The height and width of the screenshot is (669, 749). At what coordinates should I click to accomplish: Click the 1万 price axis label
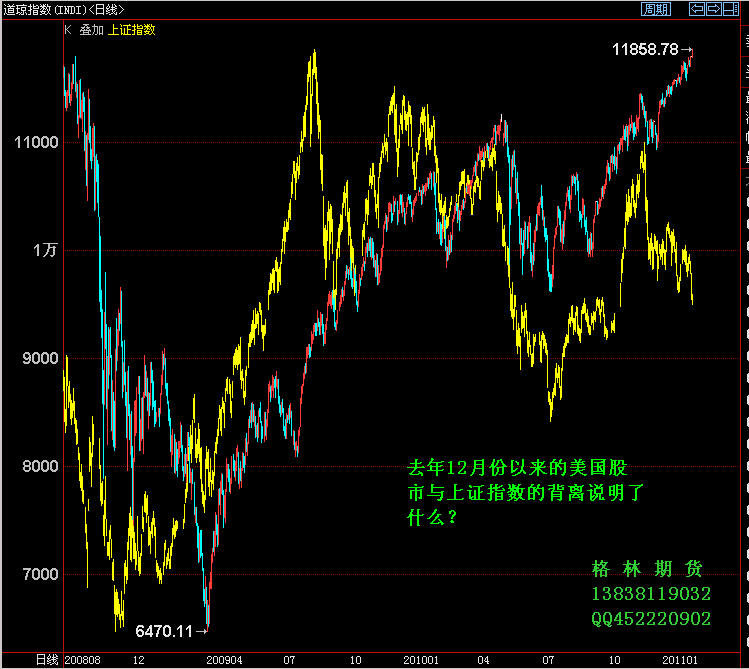(x=45, y=250)
